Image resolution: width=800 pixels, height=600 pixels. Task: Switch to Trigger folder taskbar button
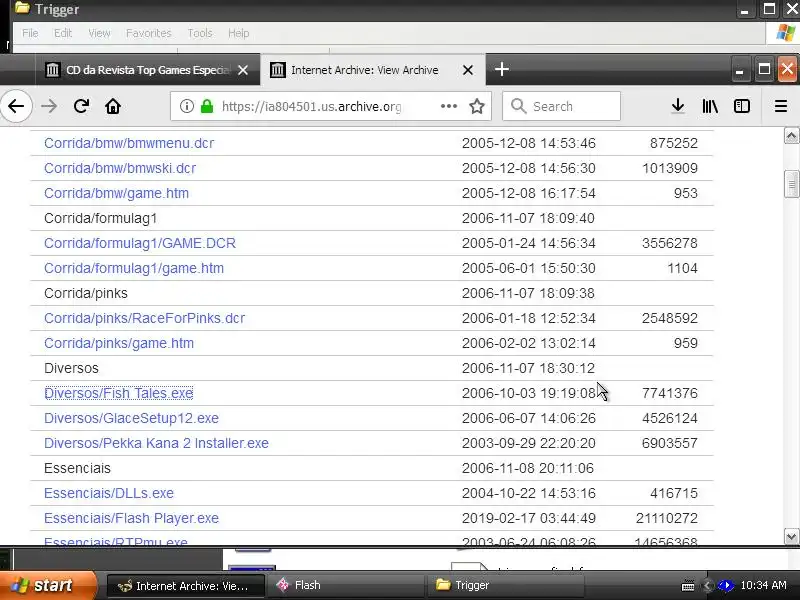505,585
